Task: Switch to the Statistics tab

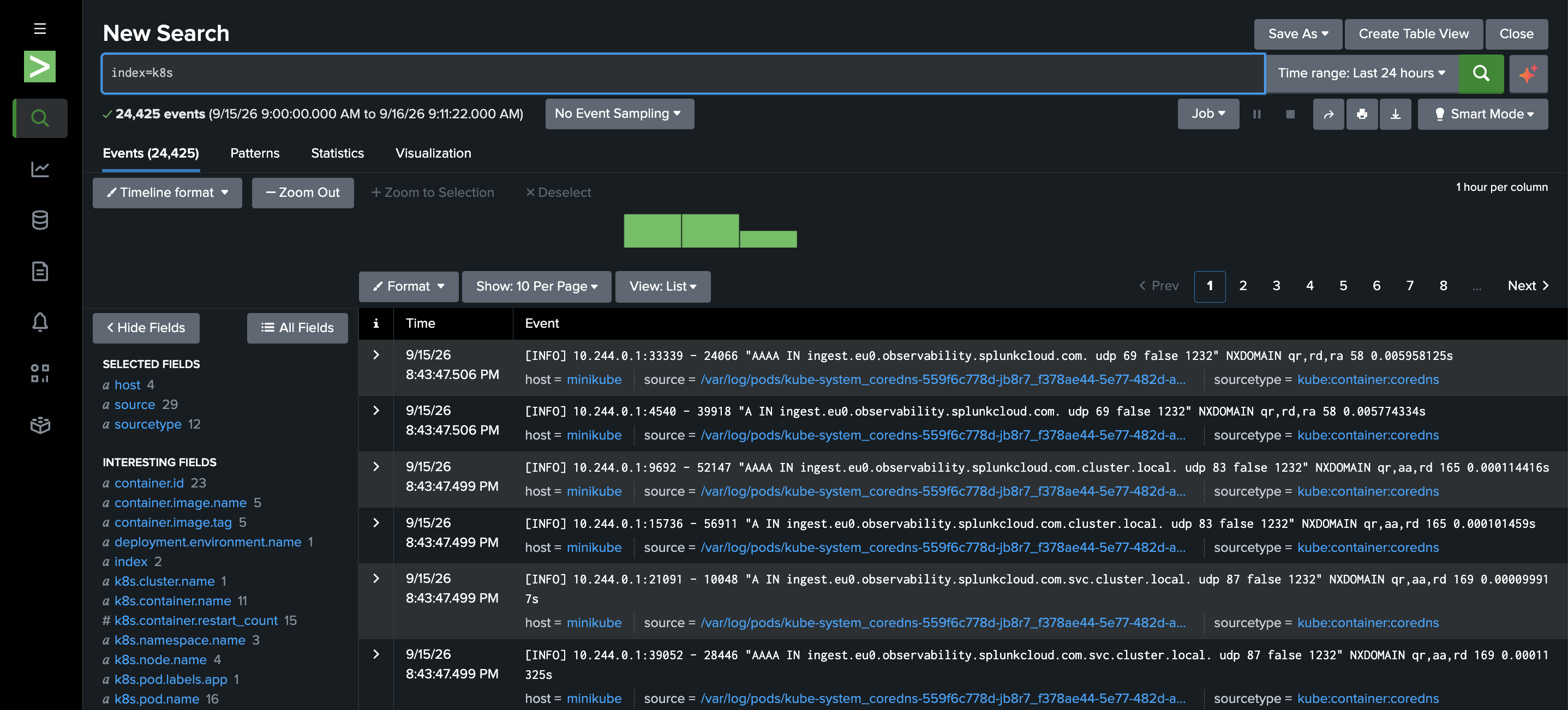Action: pos(337,153)
